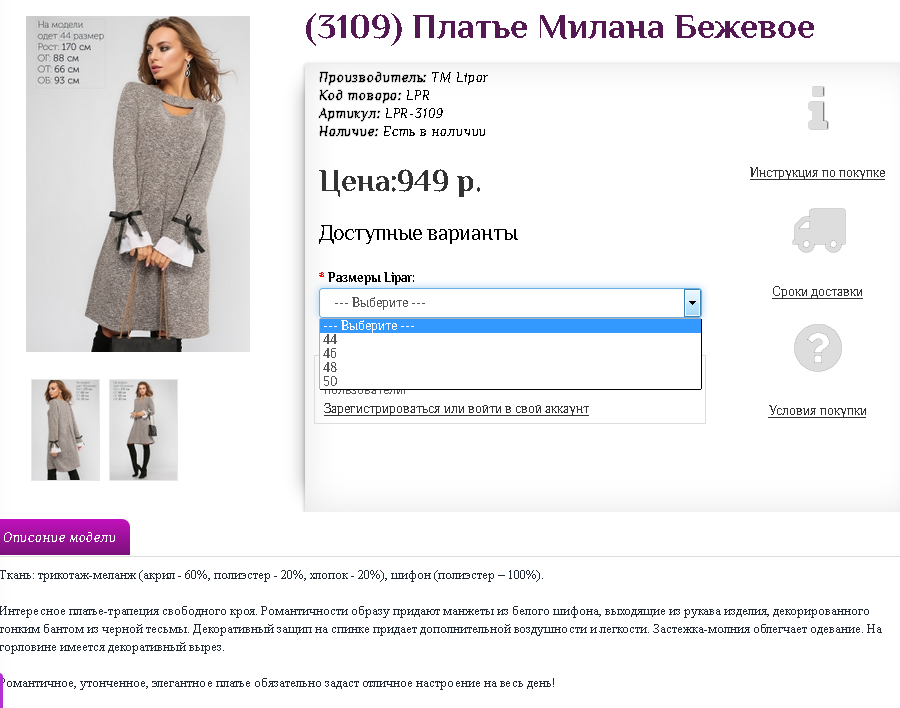Click the delivery truck icon
Image resolution: width=900 pixels, height=708 pixels.
[819, 230]
